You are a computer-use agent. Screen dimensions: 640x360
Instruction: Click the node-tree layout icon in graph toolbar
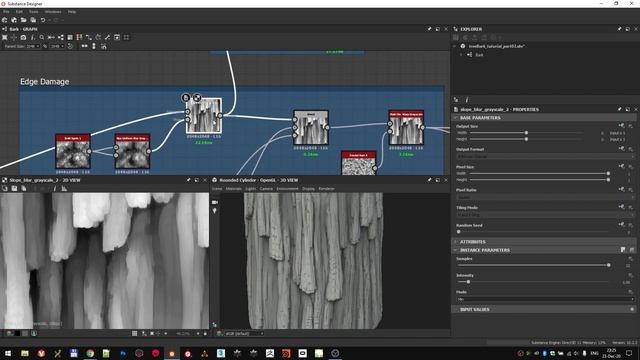[61, 37]
